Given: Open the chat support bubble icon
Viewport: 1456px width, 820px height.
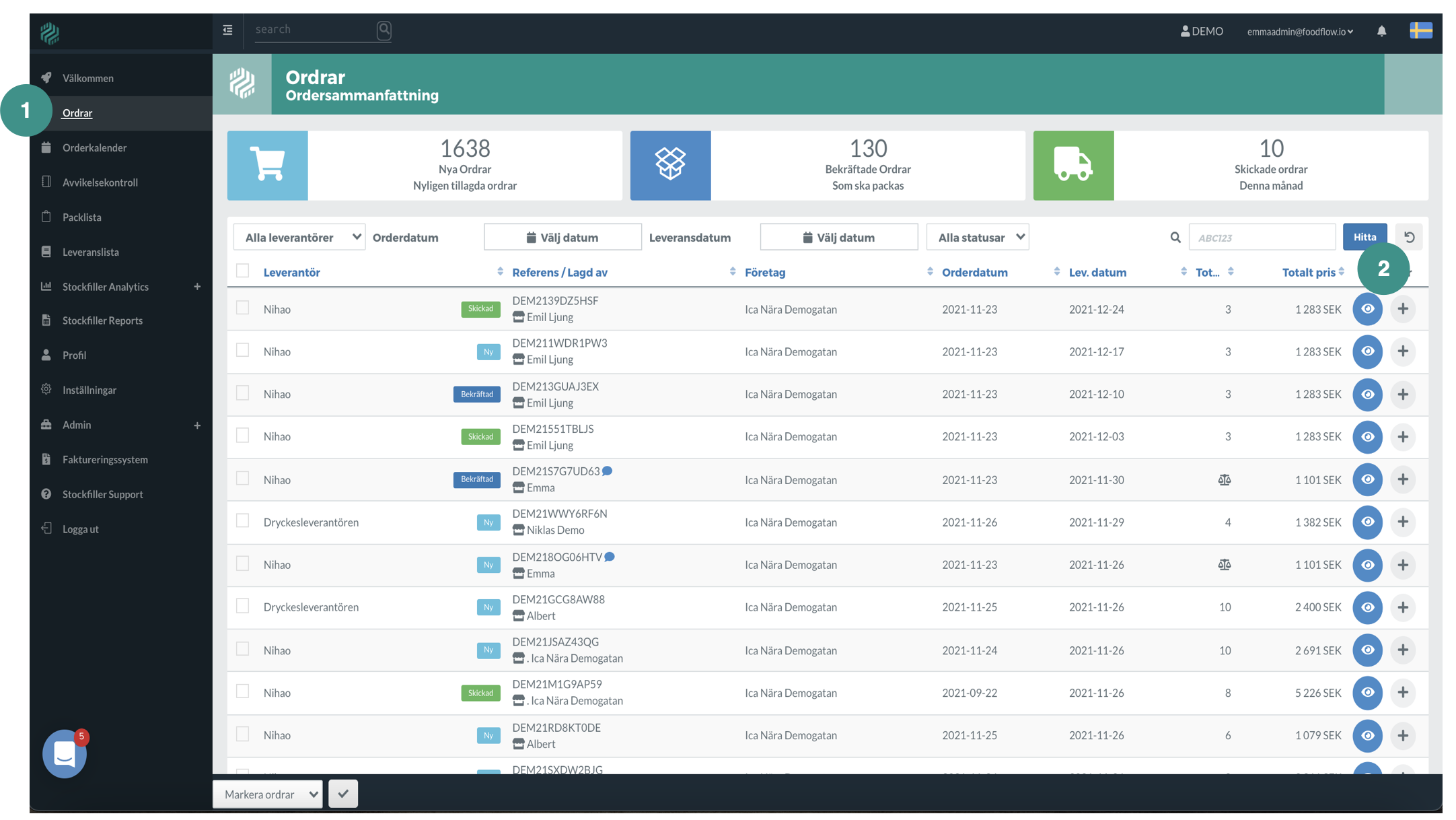Looking at the screenshot, I should 65,754.
